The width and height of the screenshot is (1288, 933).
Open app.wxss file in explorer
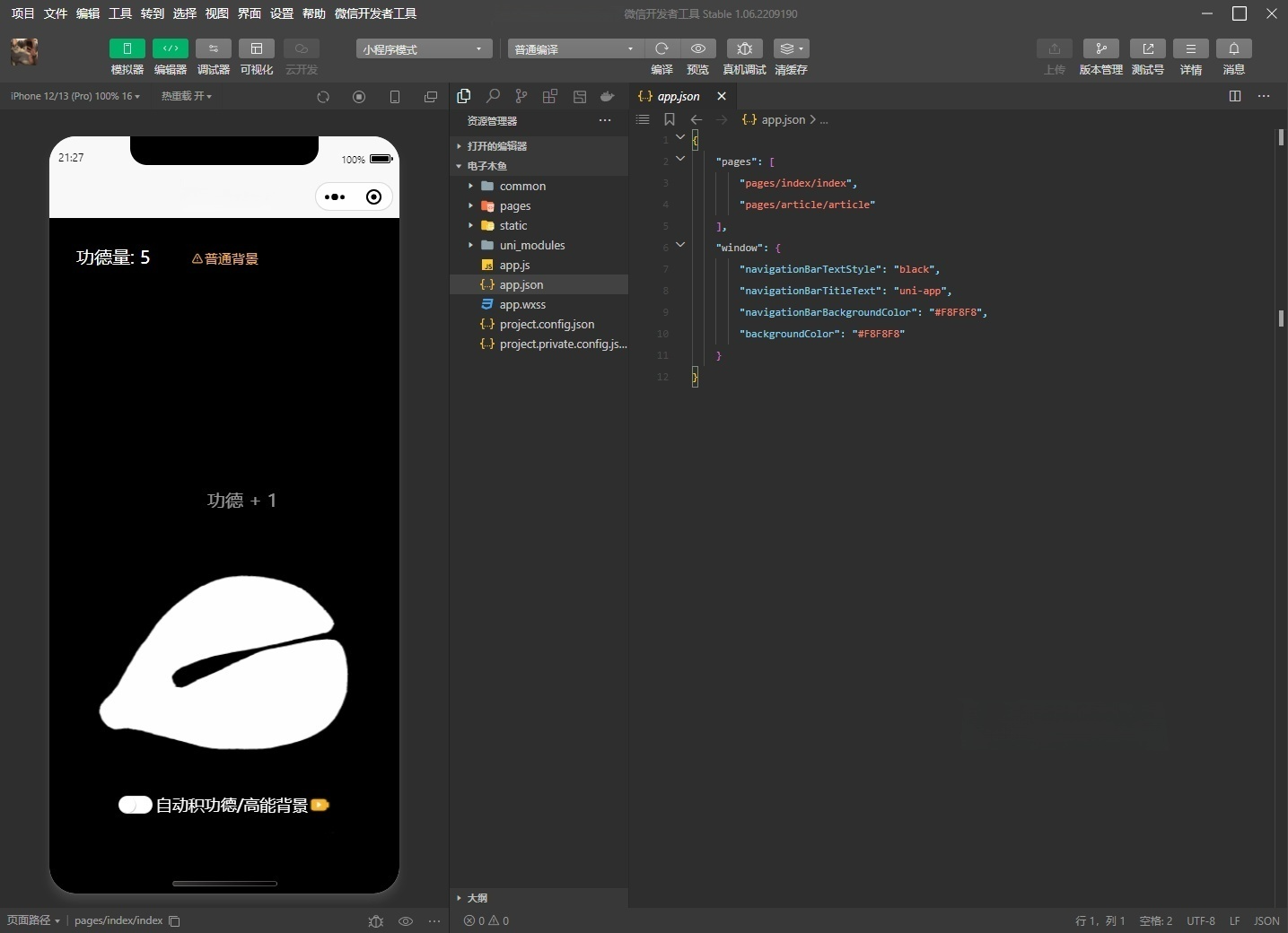(x=522, y=304)
